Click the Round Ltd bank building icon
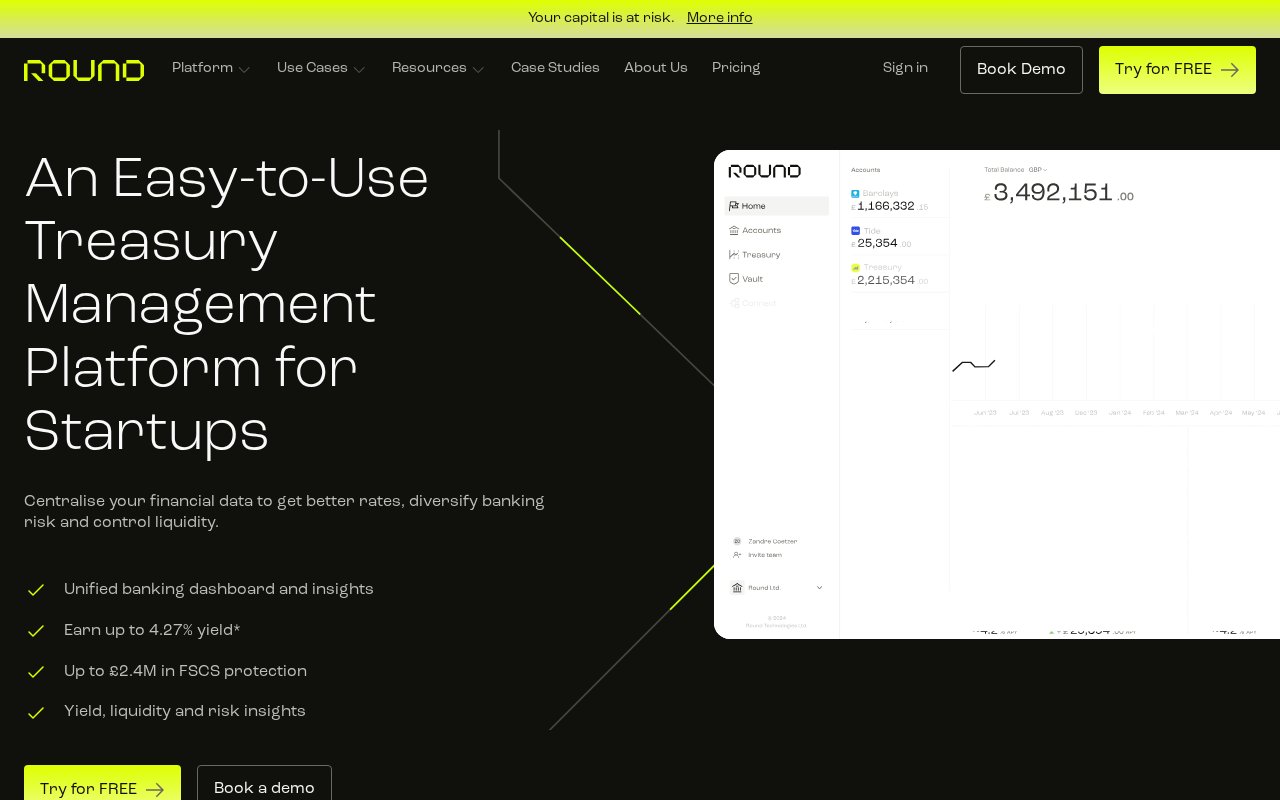 [737, 587]
